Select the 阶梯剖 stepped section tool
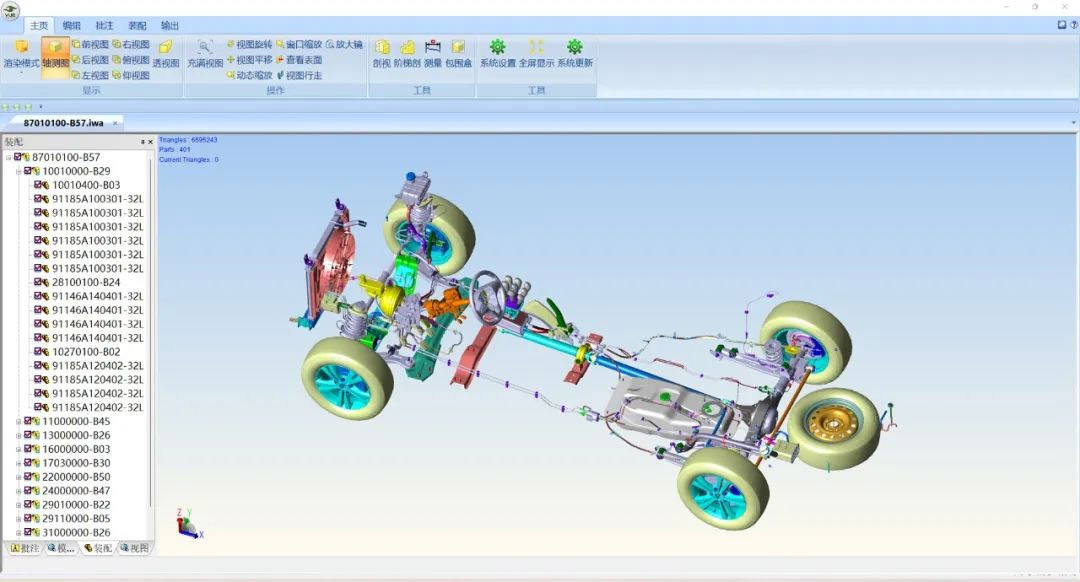Viewport: 1080px width, 582px height. (407, 53)
